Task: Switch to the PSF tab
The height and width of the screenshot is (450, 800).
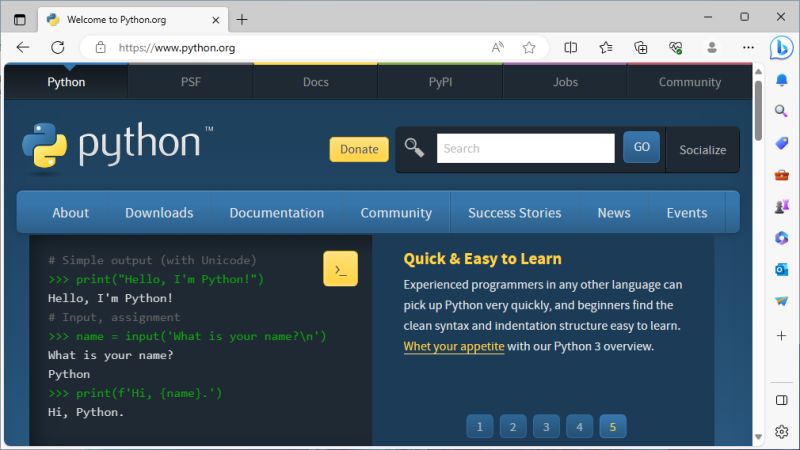Action: [191, 82]
